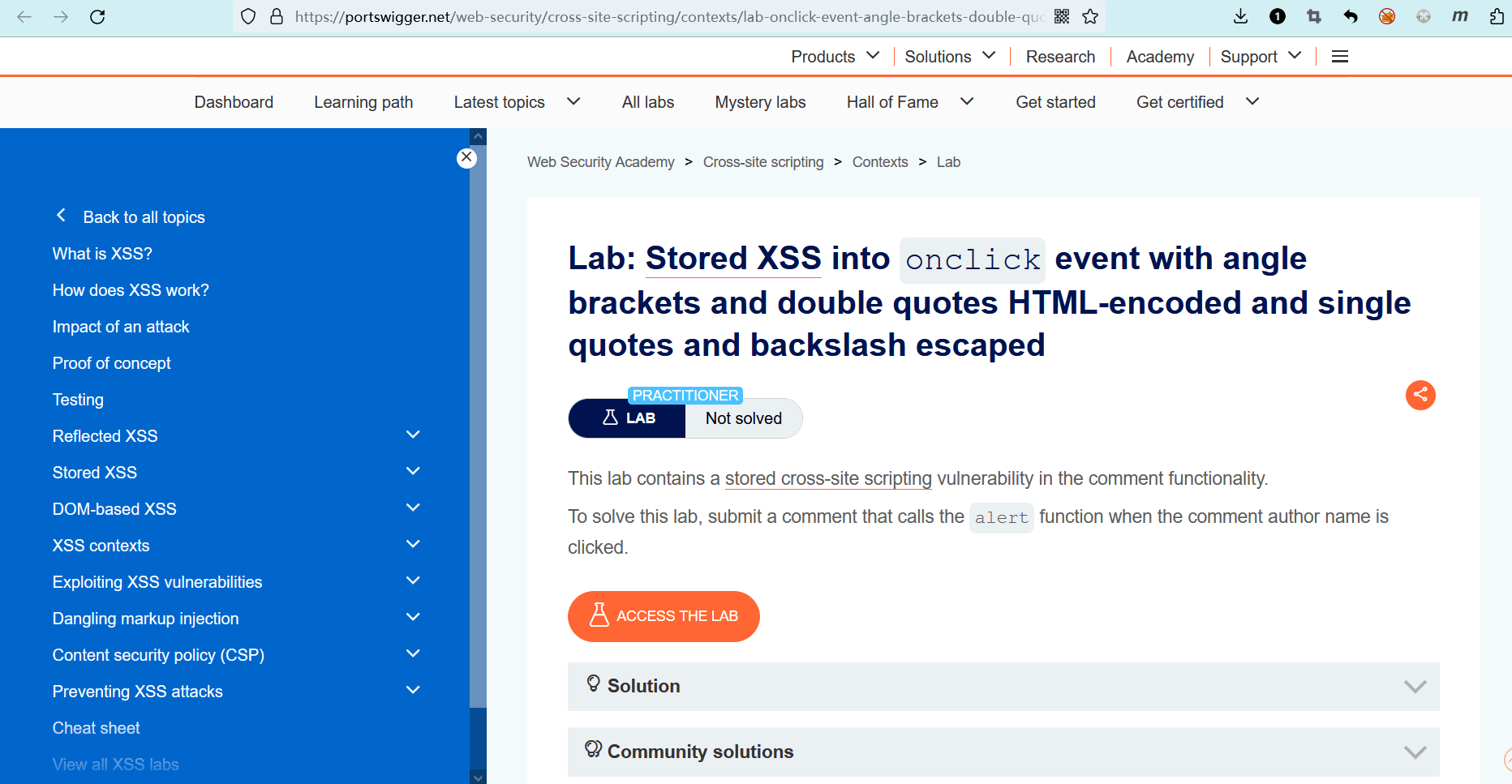This screenshot has width=1512, height=784.
Task: Click Back to all topics link
Action: pyautogui.click(x=144, y=217)
